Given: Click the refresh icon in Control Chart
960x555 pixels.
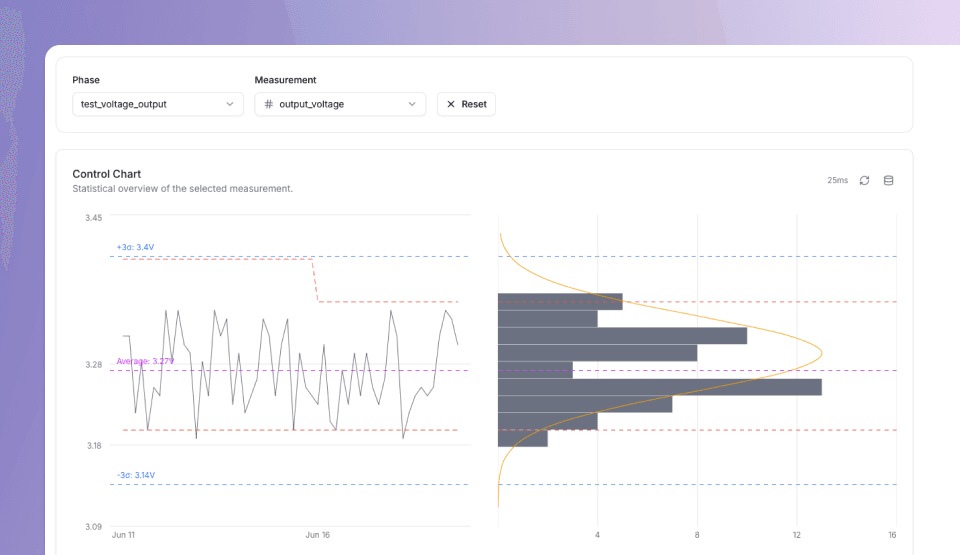Looking at the screenshot, I should 864,180.
